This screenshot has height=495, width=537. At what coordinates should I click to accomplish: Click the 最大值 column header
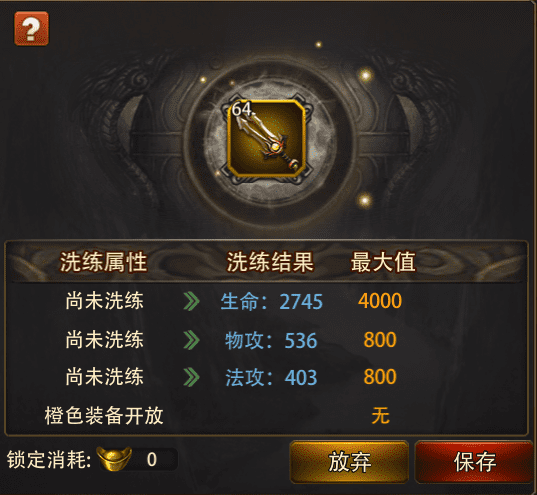pos(383,262)
